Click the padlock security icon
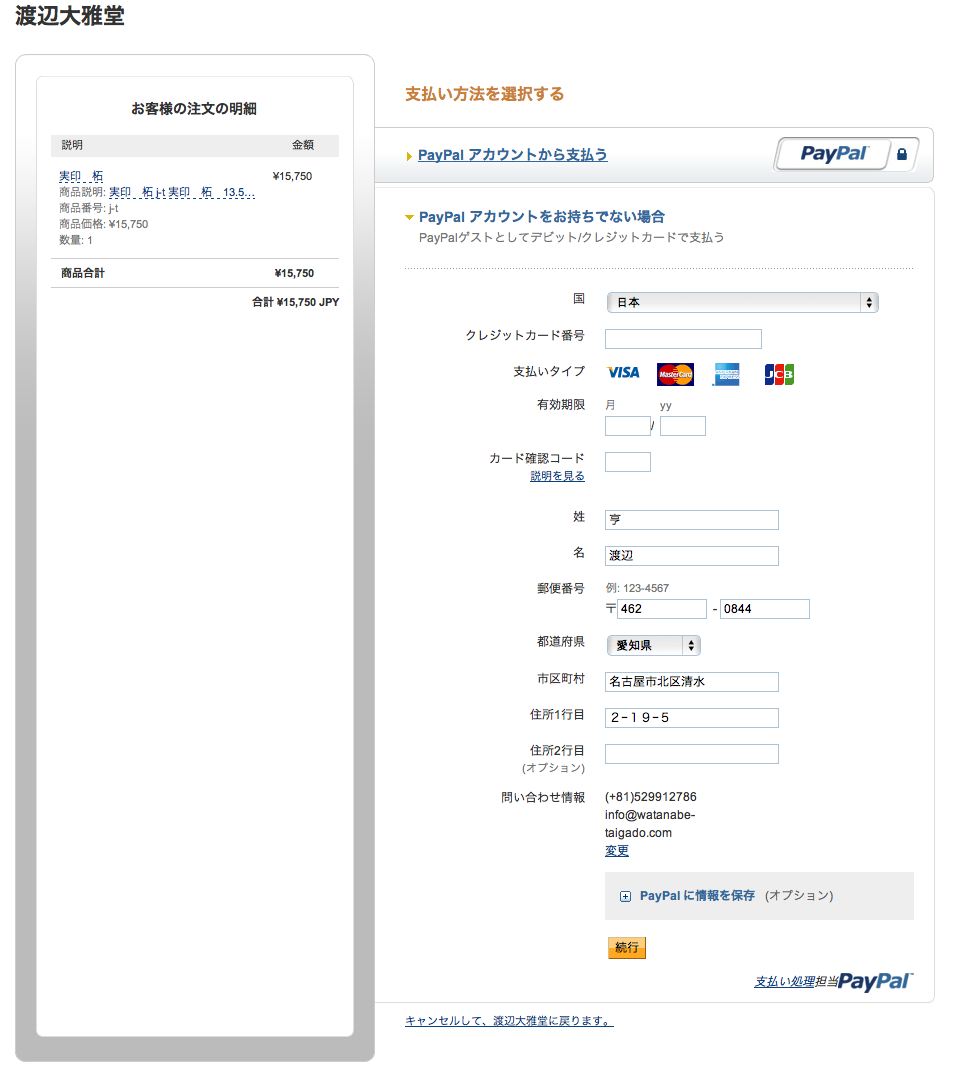Viewport: 958px width, 1067px height. tap(902, 154)
